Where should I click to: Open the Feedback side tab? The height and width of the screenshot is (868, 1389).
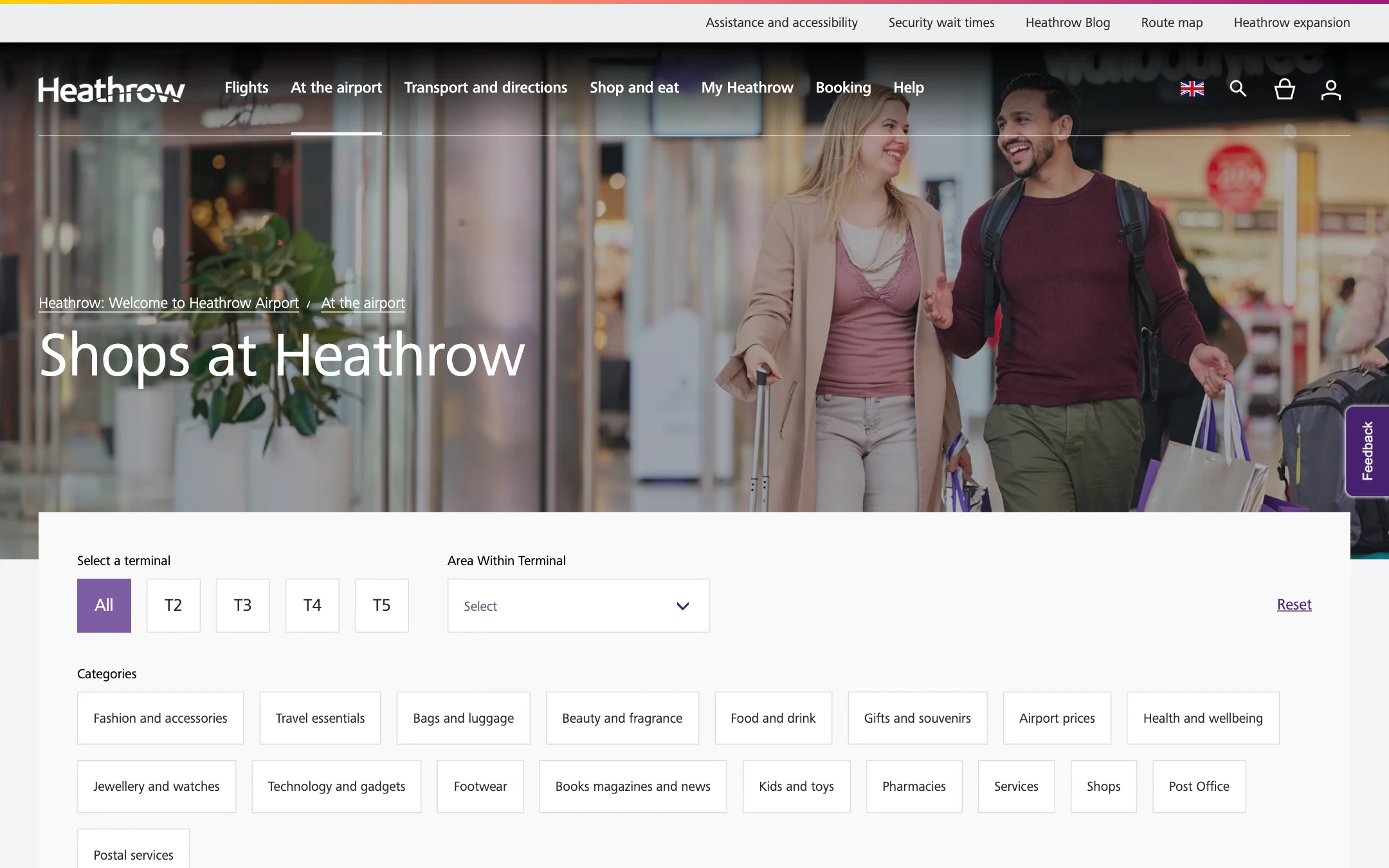click(1367, 451)
